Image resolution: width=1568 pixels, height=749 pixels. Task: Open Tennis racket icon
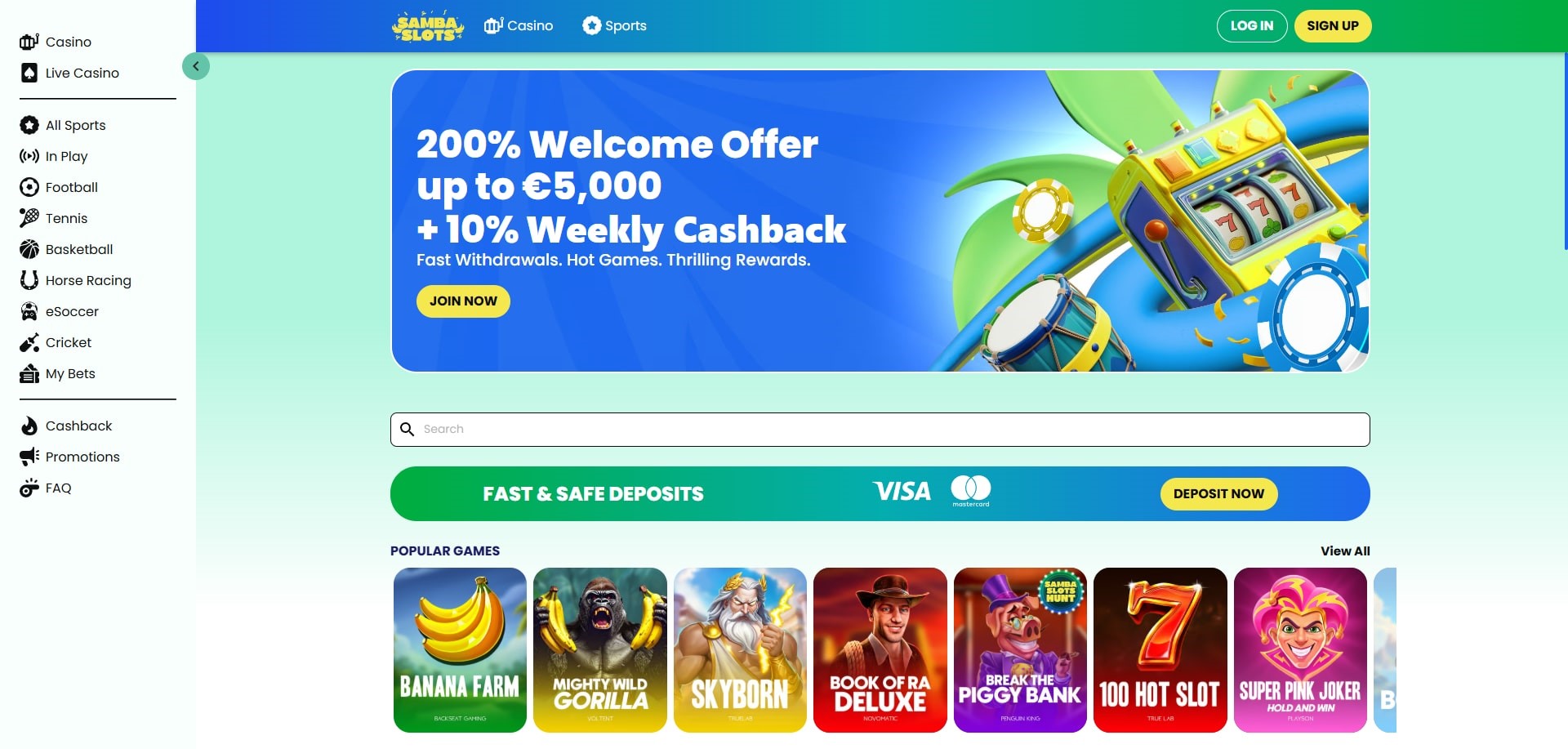(29, 218)
